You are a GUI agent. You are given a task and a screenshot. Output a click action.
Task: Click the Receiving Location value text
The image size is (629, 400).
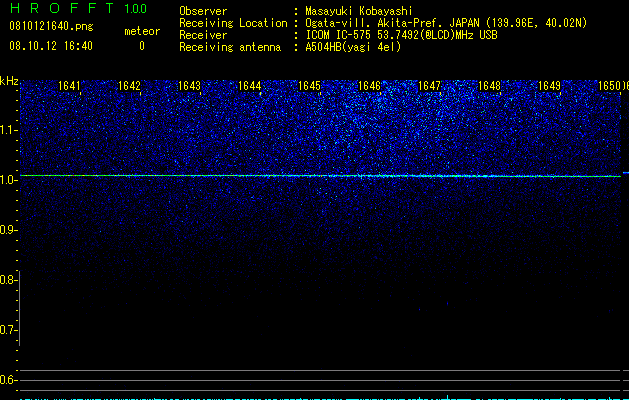point(446,23)
